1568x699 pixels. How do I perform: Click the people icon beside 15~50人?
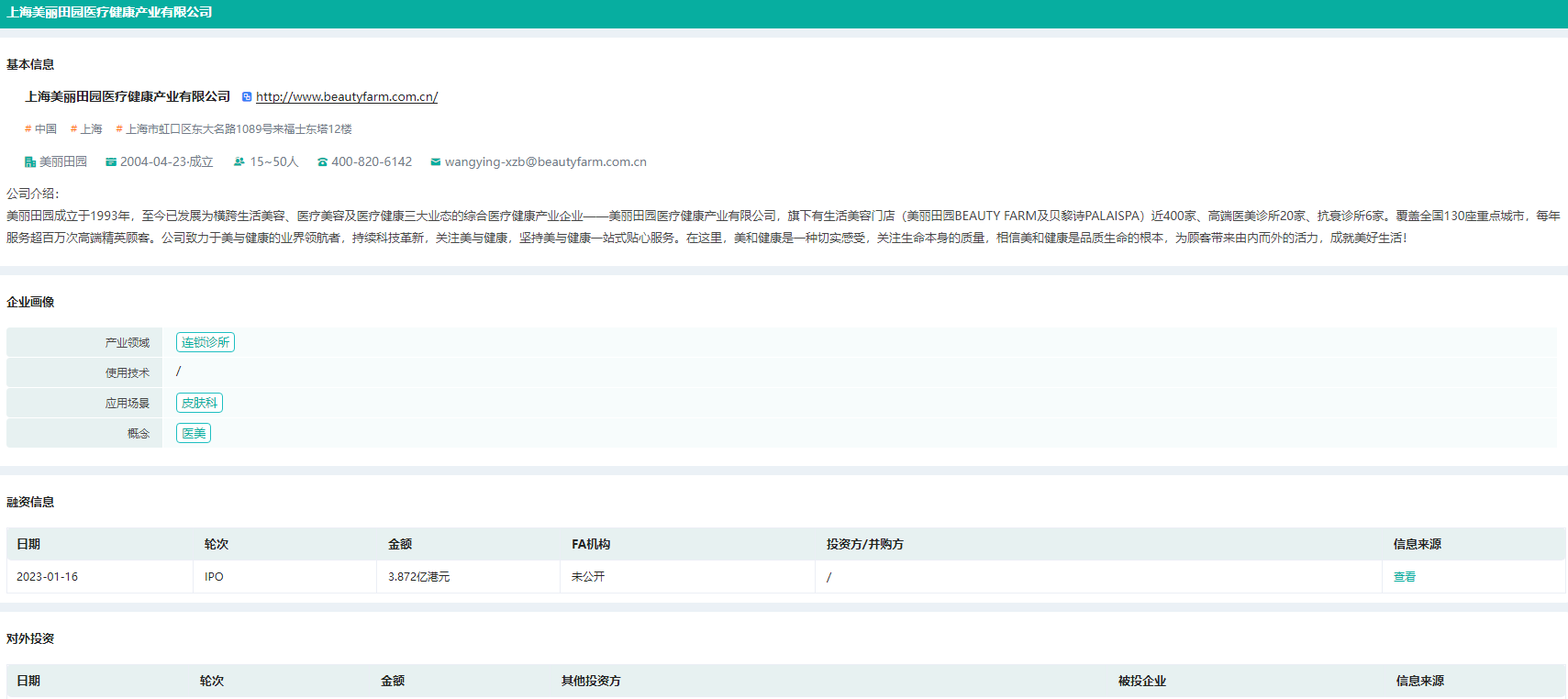239,162
